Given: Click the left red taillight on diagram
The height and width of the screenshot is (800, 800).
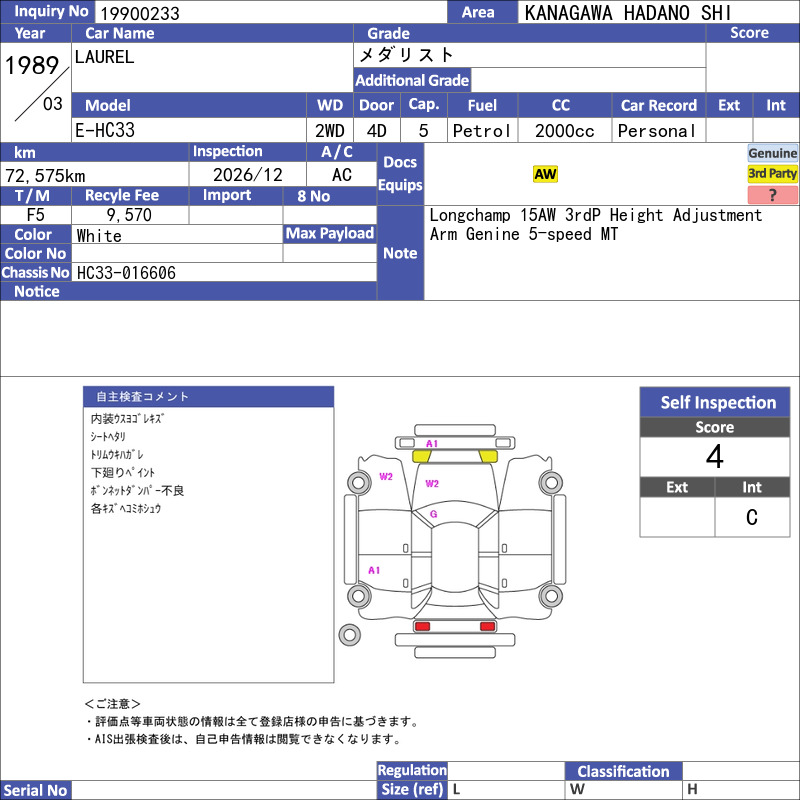Looking at the screenshot, I should [x=422, y=626].
